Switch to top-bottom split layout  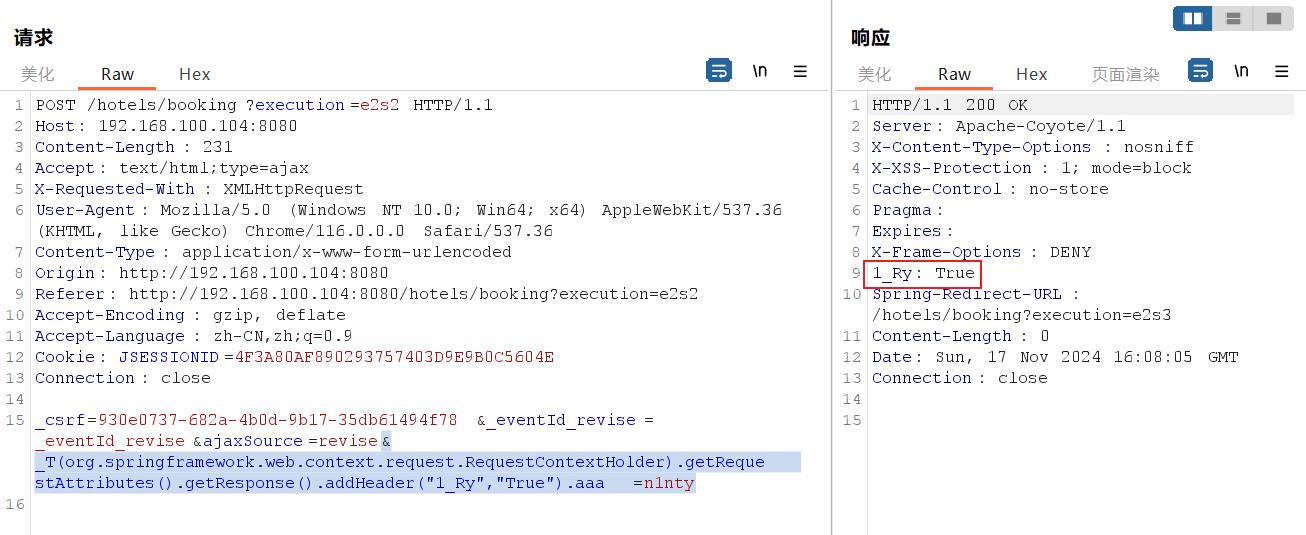click(x=1233, y=19)
